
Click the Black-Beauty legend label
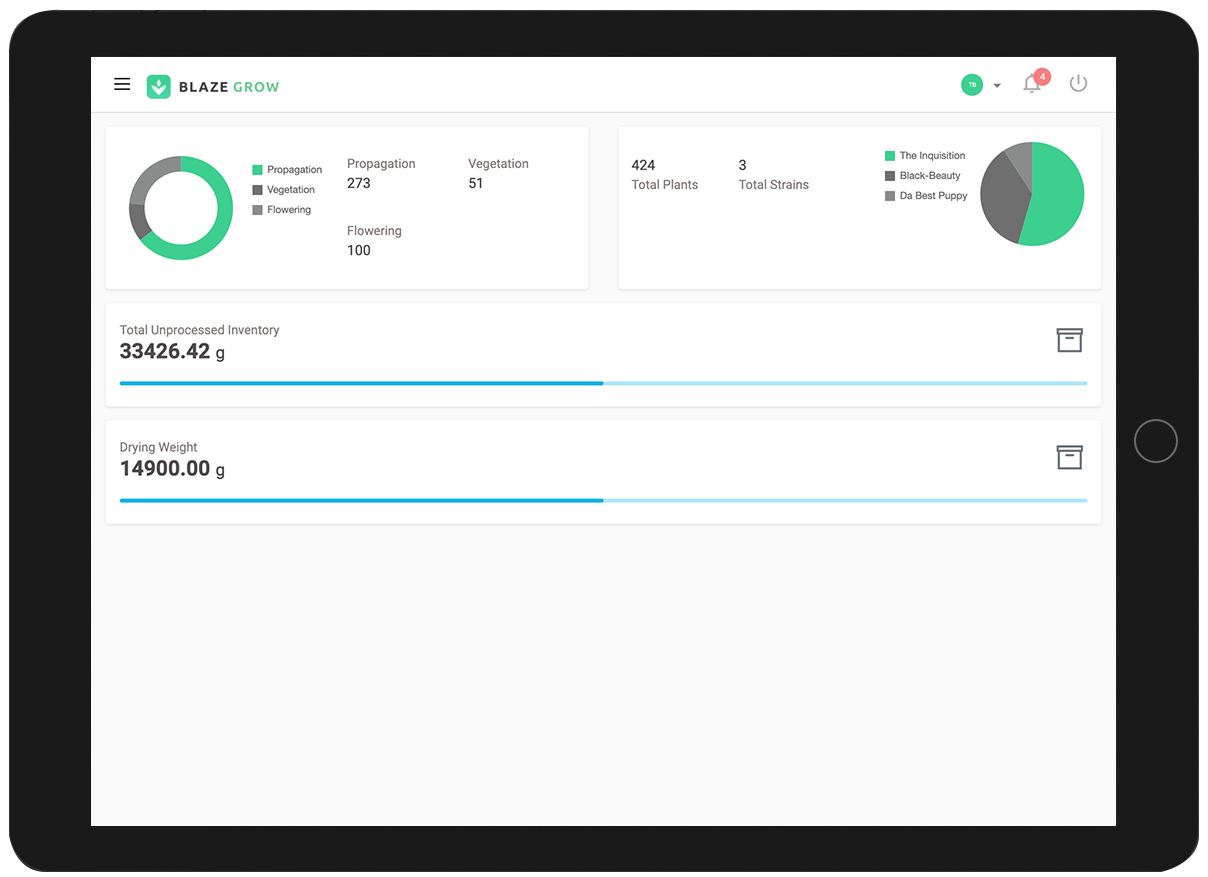(930, 176)
